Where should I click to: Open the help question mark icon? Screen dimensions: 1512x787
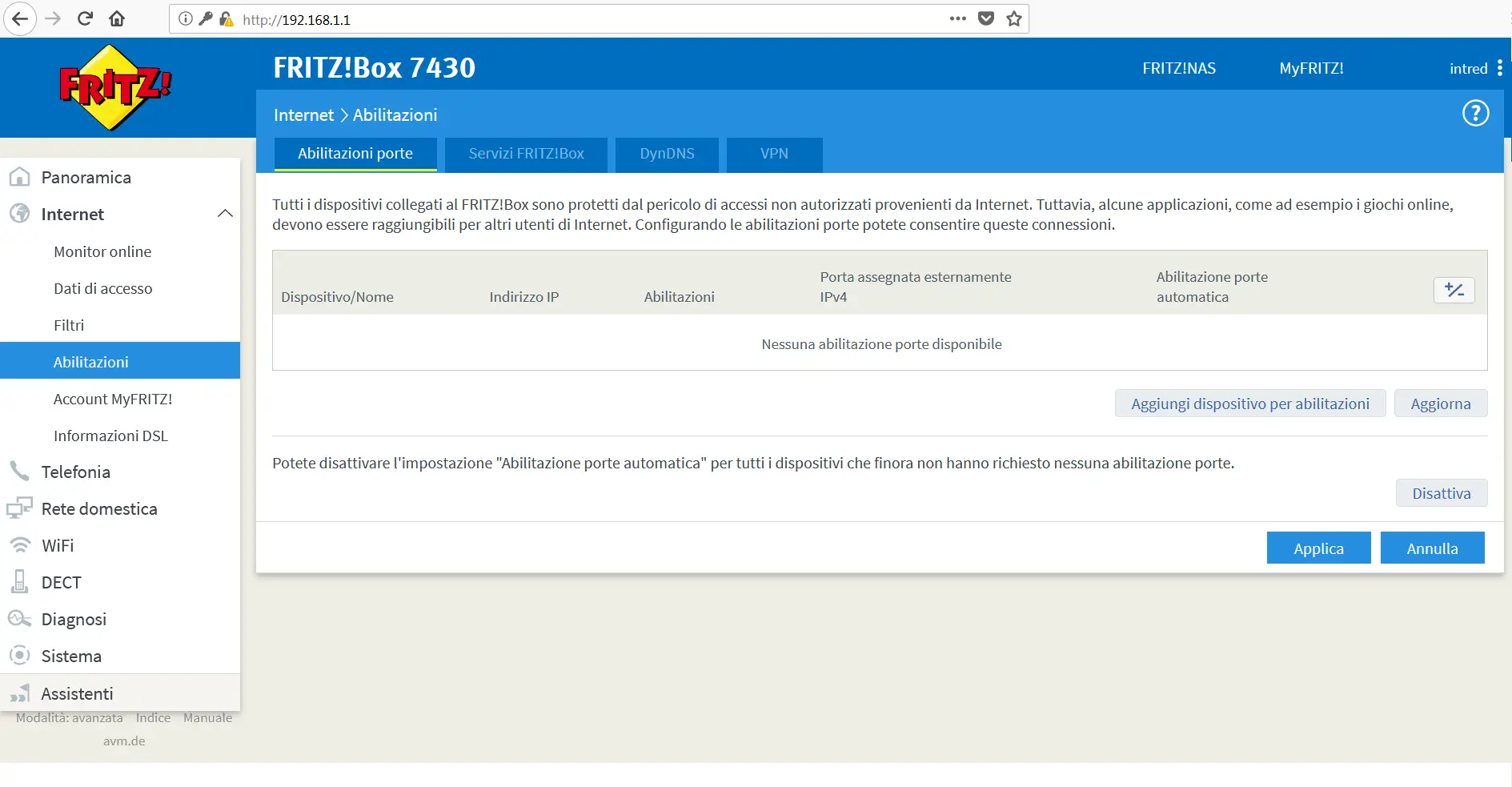(x=1475, y=113)
